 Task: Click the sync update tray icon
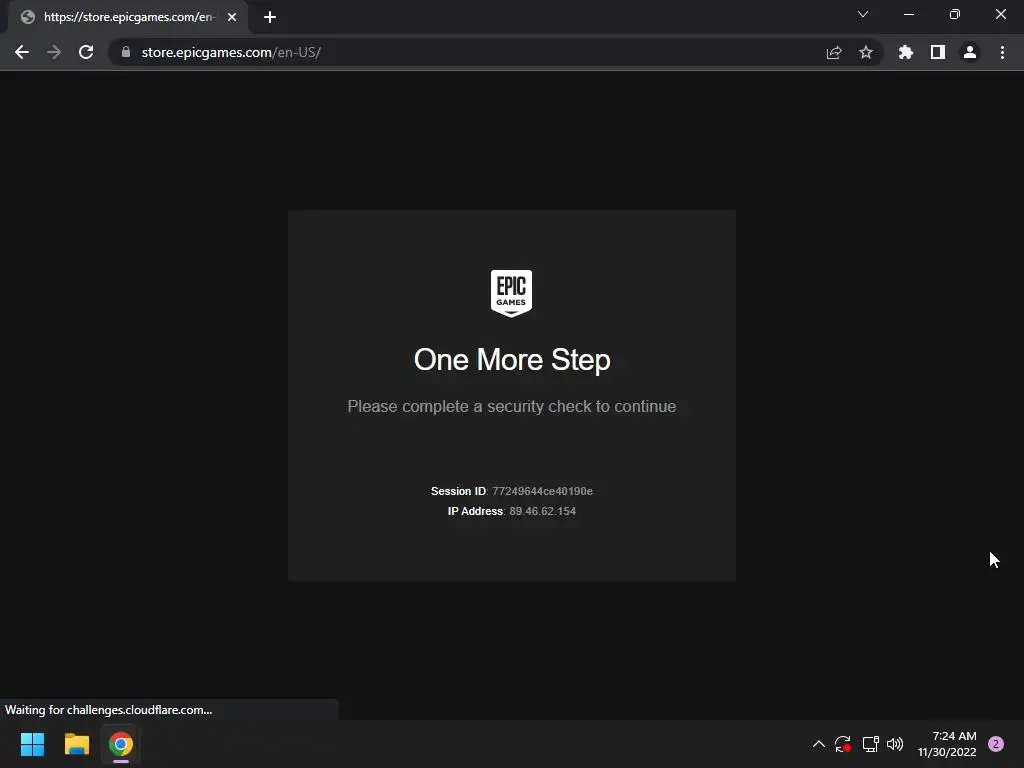tap(842, 744)
